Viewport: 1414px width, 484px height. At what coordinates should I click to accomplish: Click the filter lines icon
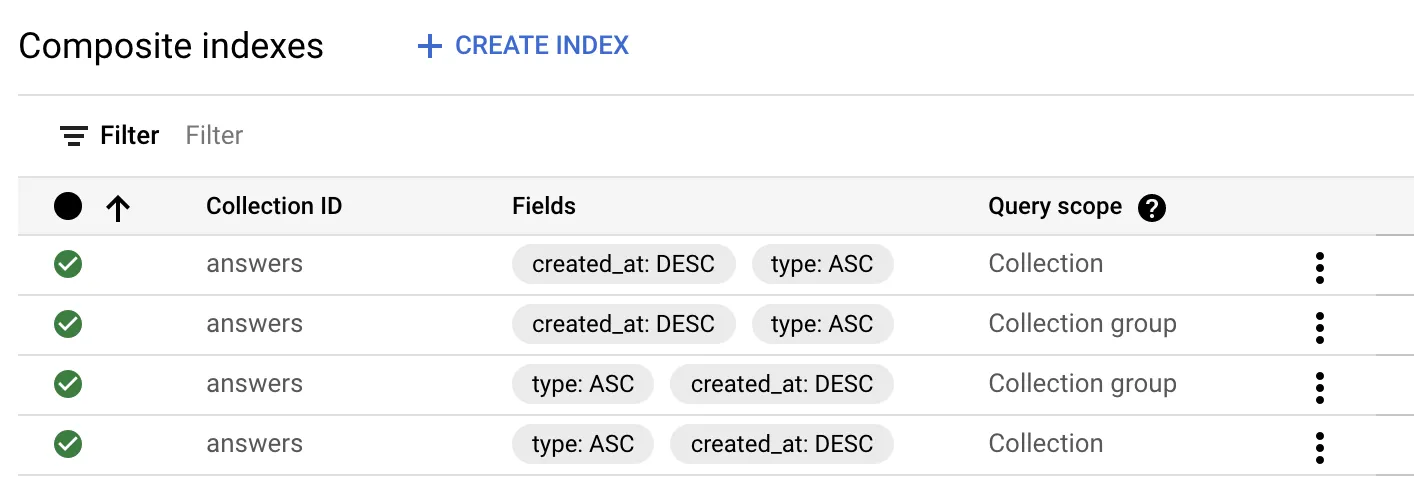click(x=73, y=136)
